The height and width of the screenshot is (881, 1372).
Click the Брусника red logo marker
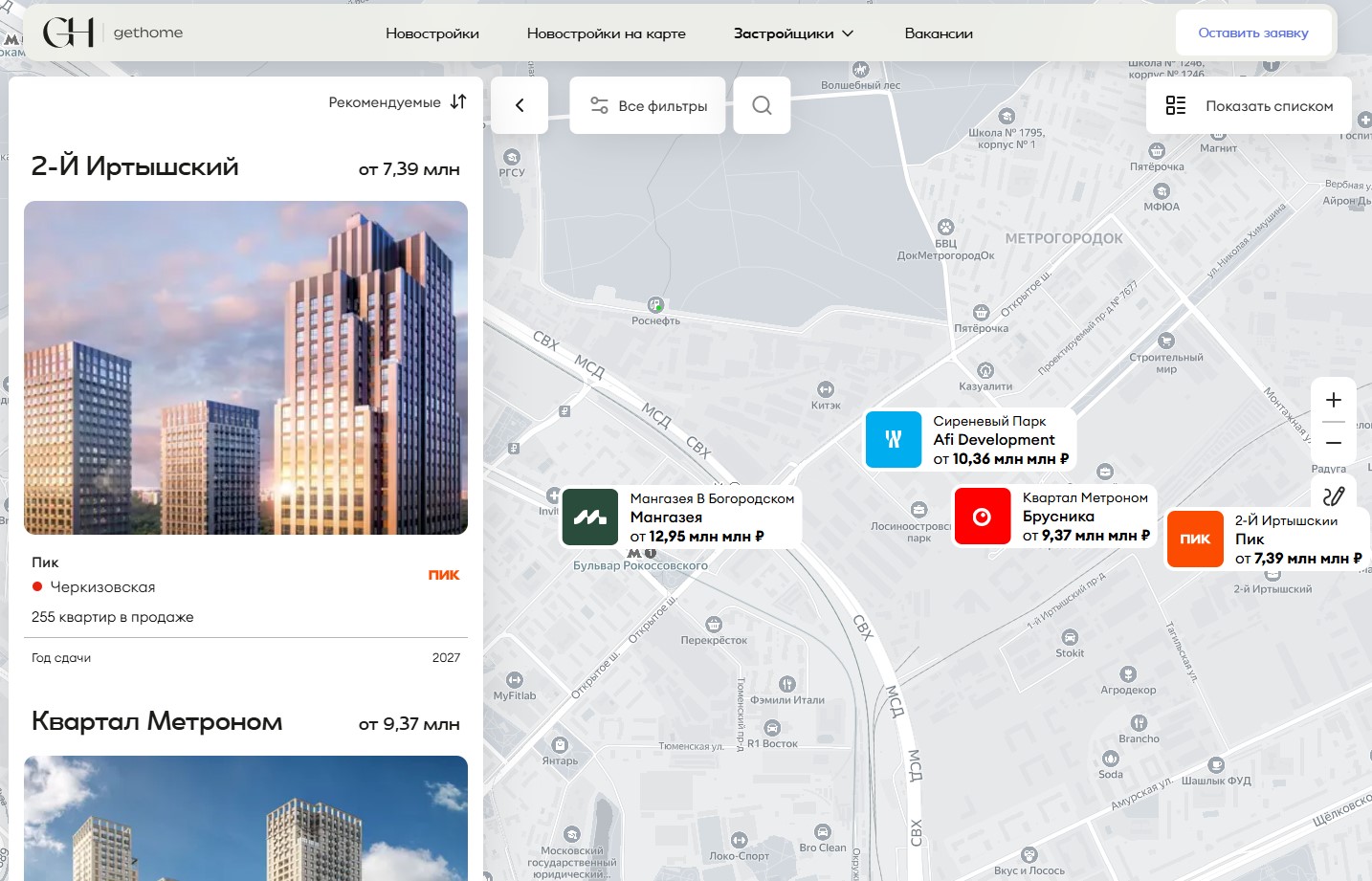click(x=983, y=517)
